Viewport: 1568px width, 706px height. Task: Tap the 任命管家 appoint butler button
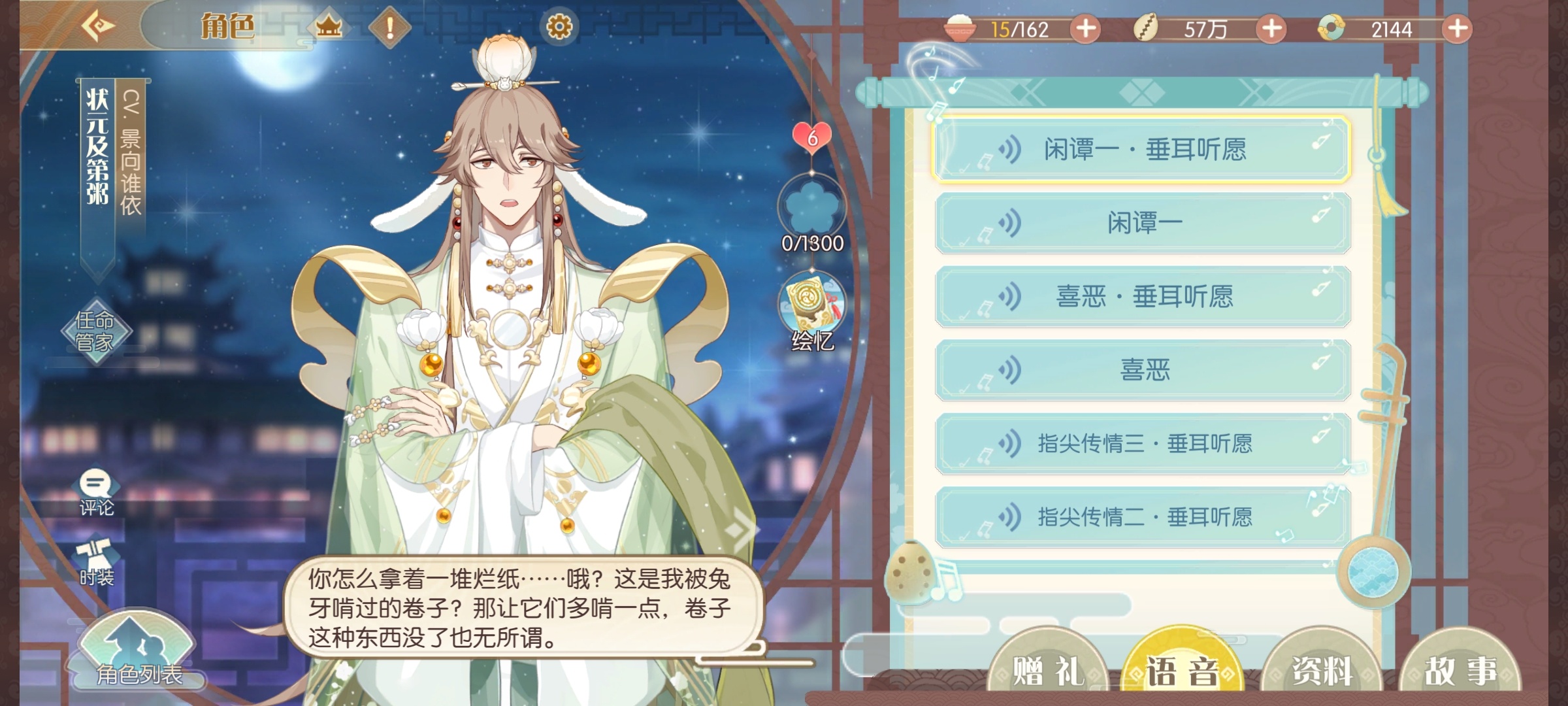pos(95,331)
